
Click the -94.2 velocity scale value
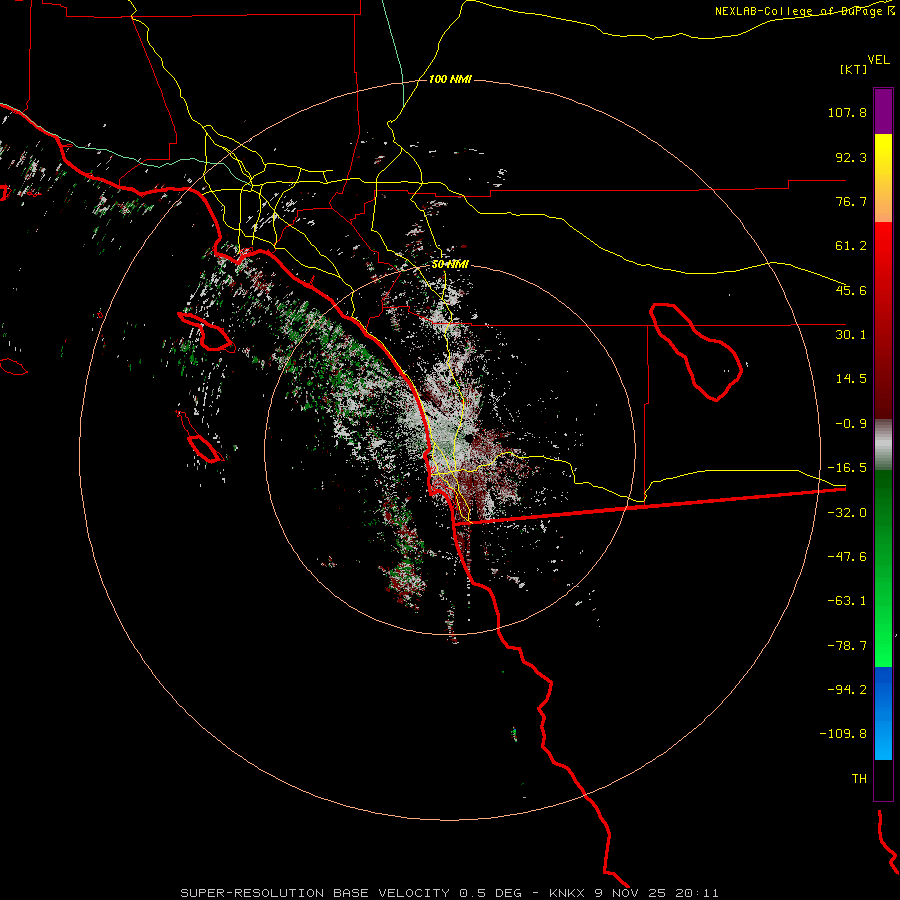[847, 690]
